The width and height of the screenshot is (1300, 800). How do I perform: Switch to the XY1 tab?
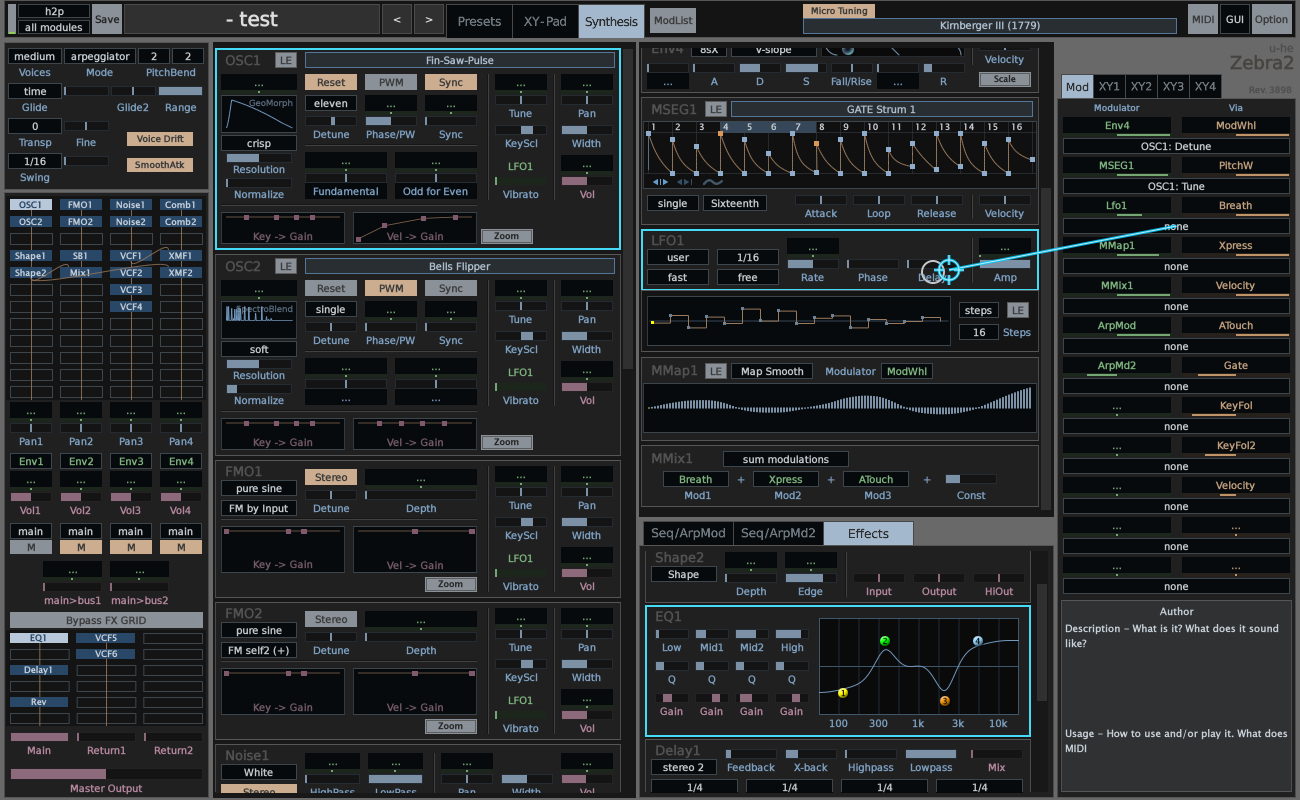(x=1109, y=86)
